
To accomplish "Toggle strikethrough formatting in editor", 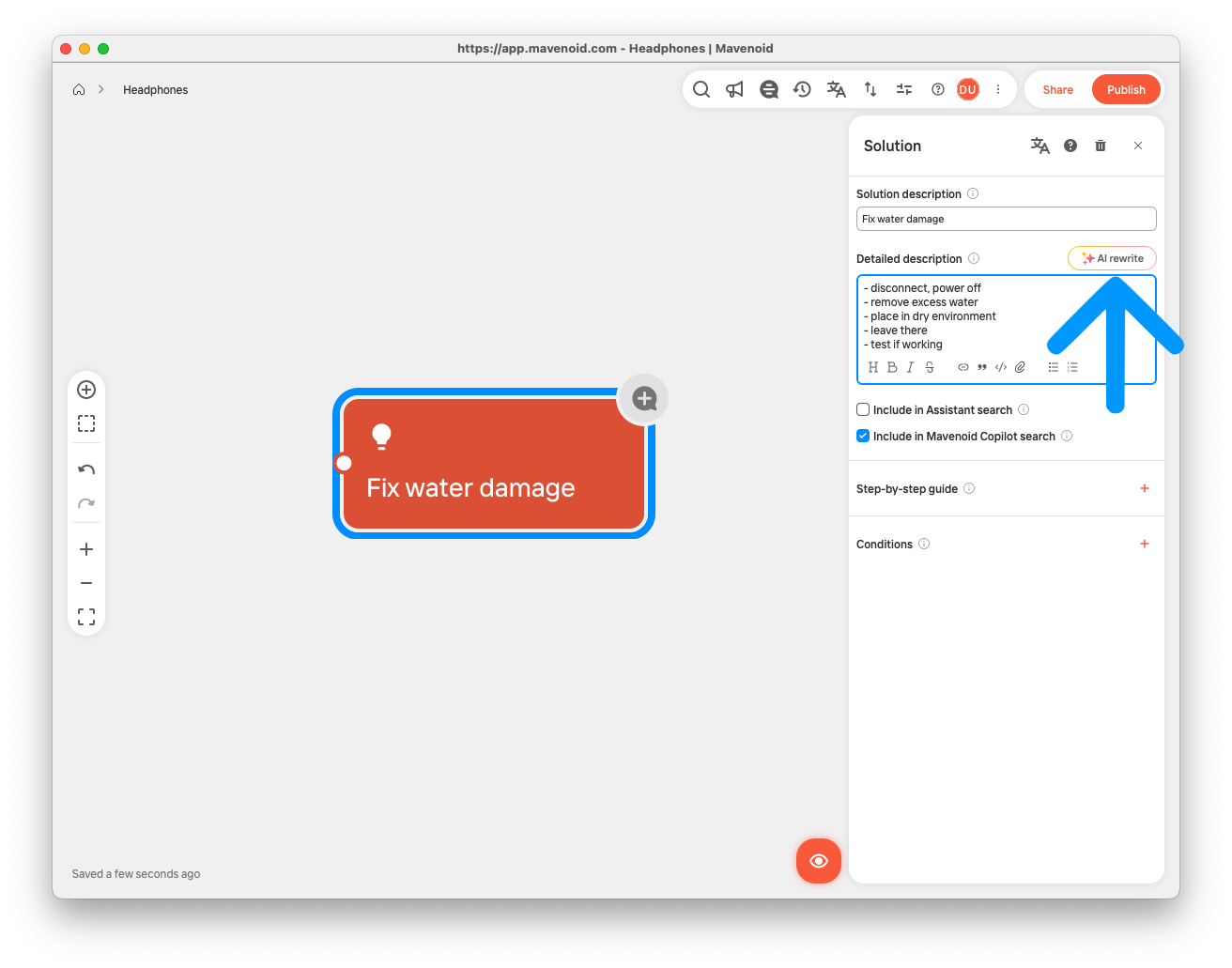I will [930, 367].
